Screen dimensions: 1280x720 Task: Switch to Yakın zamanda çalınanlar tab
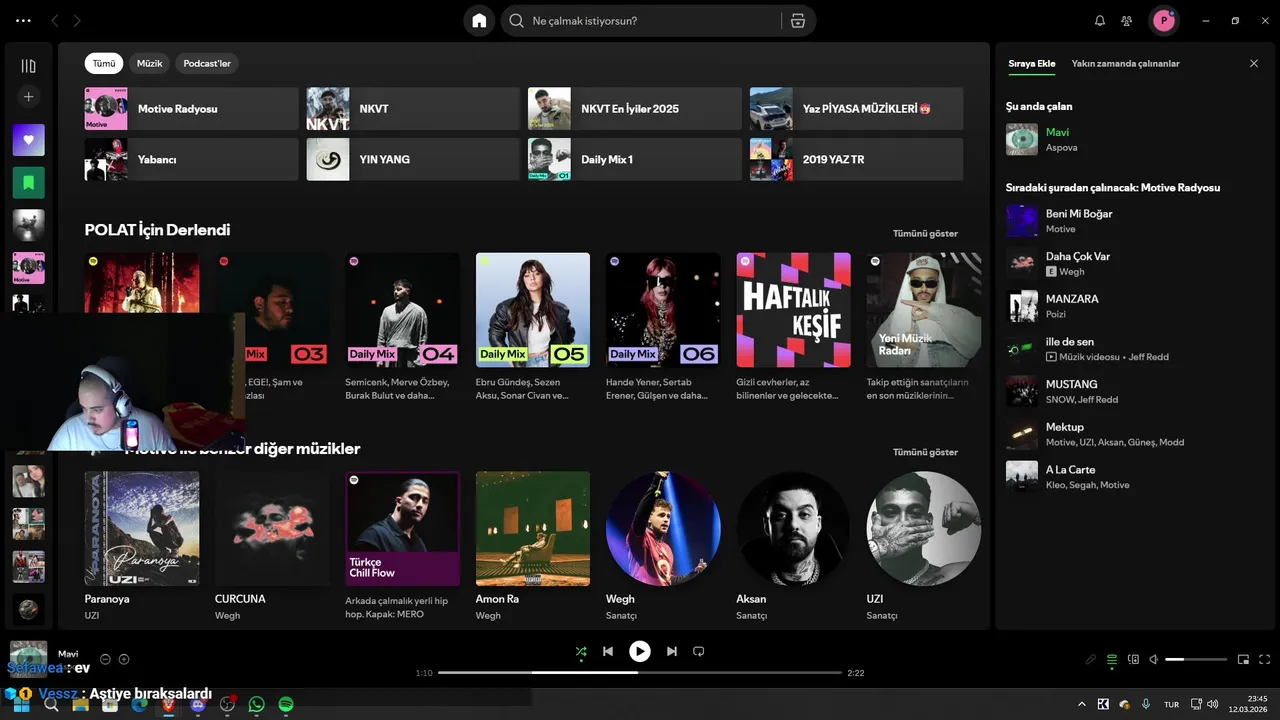1126,63
